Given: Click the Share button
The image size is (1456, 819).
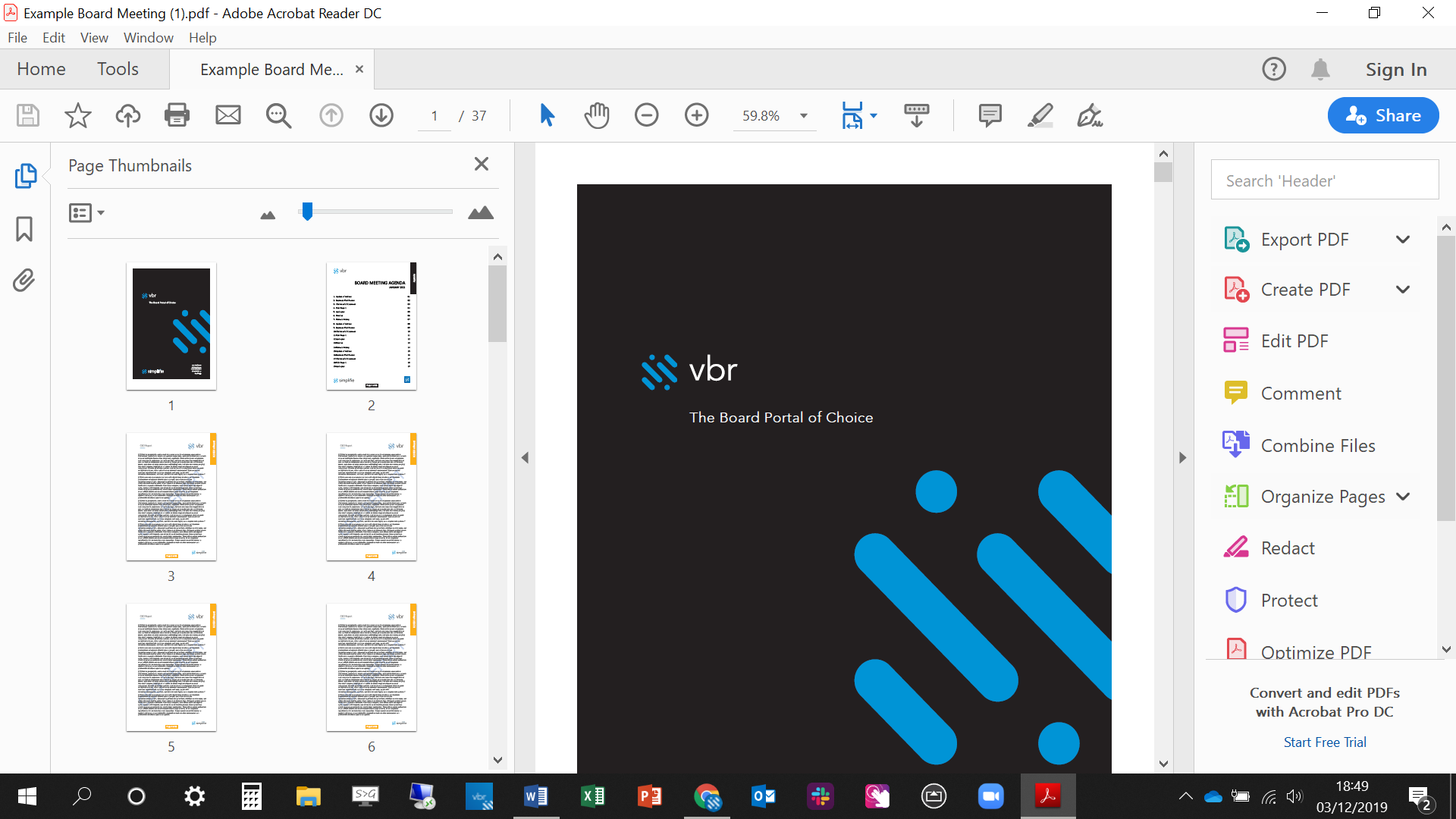Looking at the screenshot, I should pos(1383,115).
